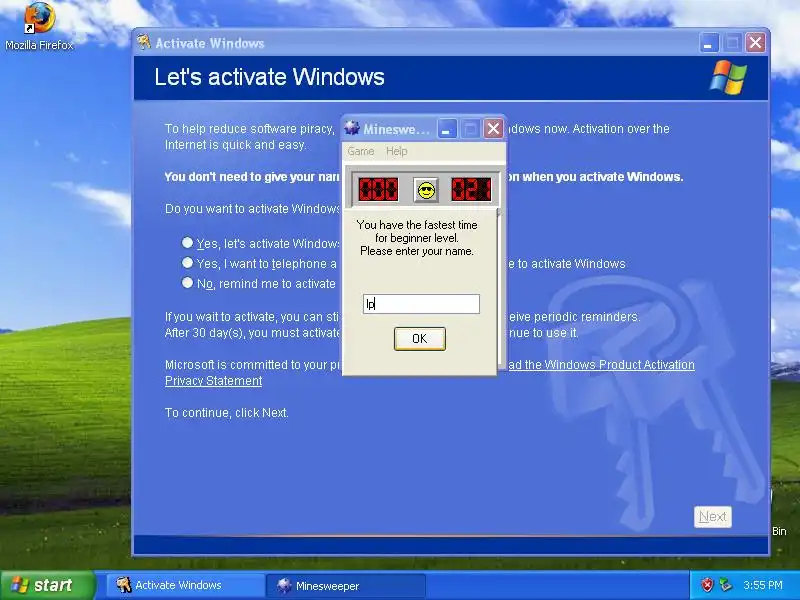Open the Mozilla Firefox desktop shortcut
Screen dimensions: 800x600
pyautogui.click(x=39, y=26)
